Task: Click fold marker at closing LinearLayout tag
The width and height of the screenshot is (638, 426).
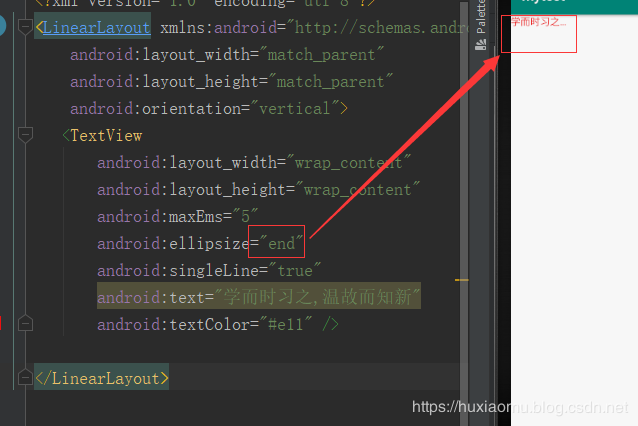Action: click(25, 377)
